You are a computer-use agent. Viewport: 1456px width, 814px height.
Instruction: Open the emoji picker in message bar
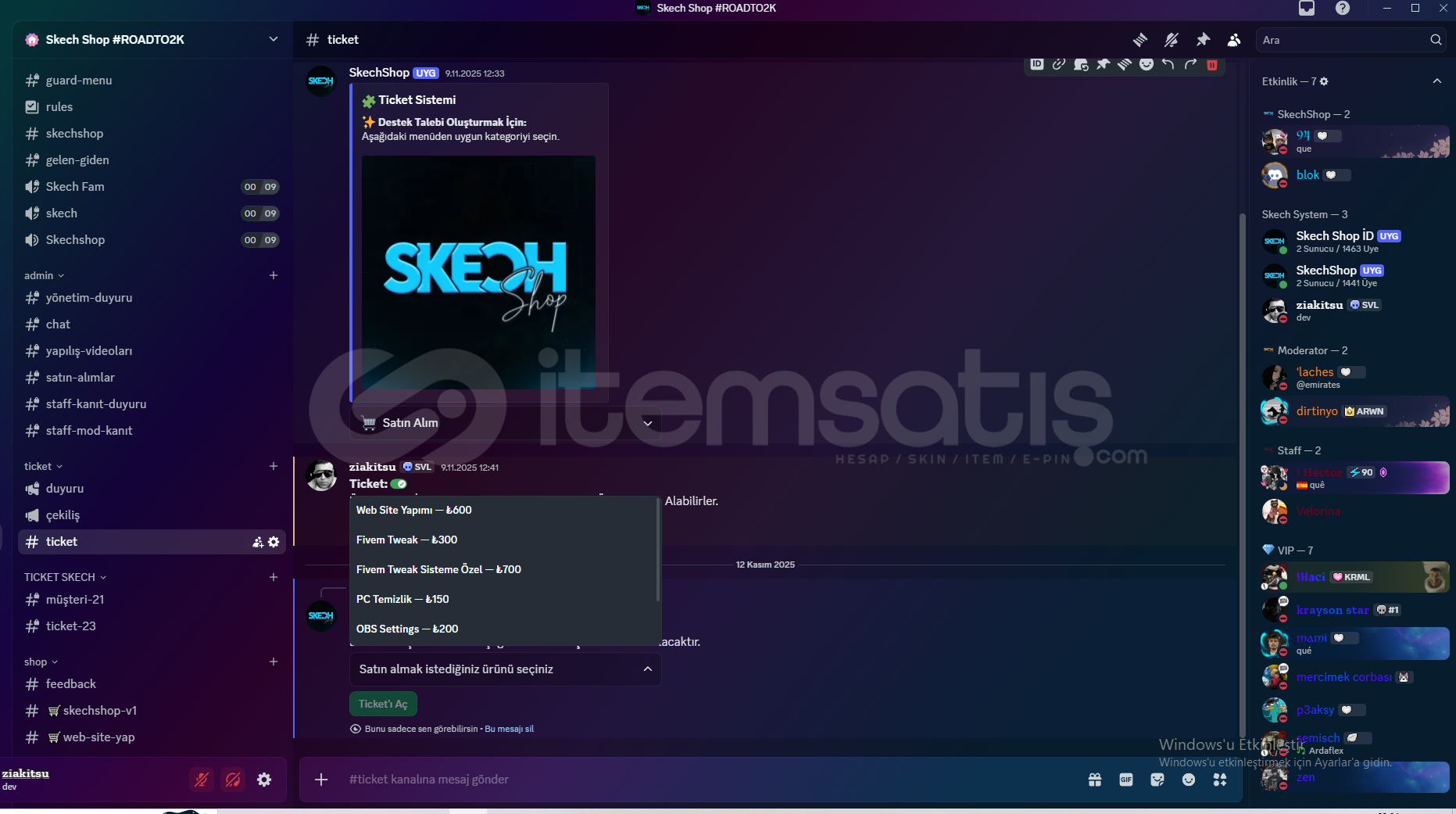1189,780
